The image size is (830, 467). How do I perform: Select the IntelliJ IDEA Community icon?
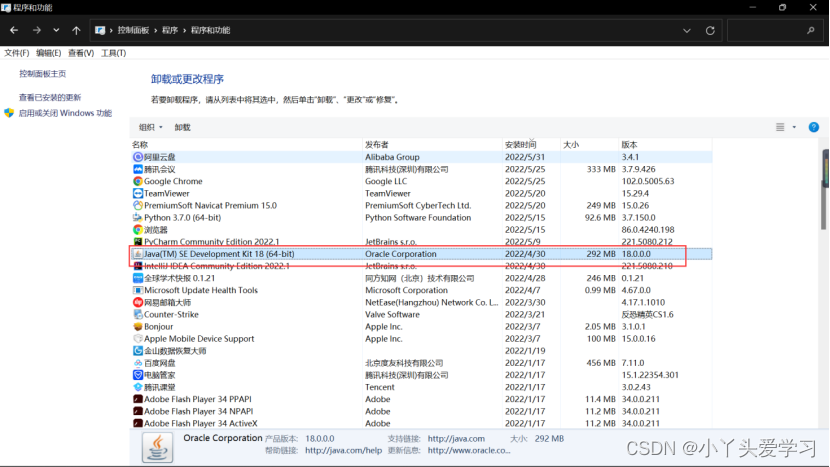click(x=138, y=266)
